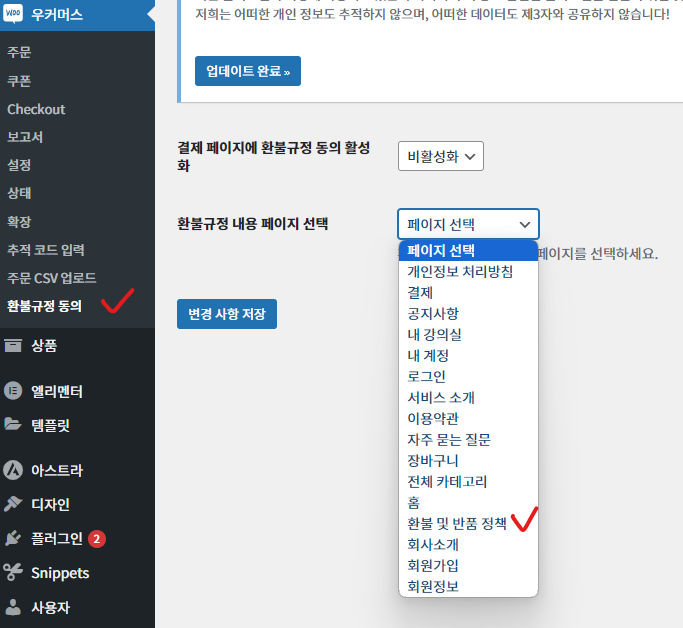Choose 공지사항 from the page list

pos(468,313)
